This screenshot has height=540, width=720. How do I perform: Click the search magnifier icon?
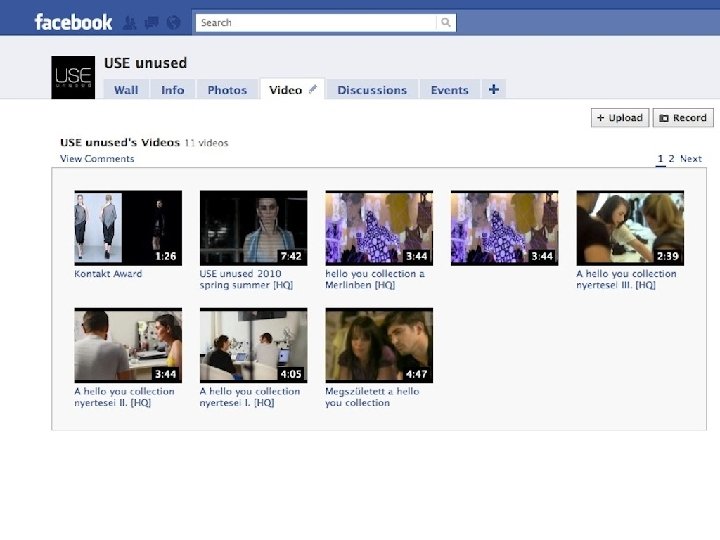click(x=445, y=22)
